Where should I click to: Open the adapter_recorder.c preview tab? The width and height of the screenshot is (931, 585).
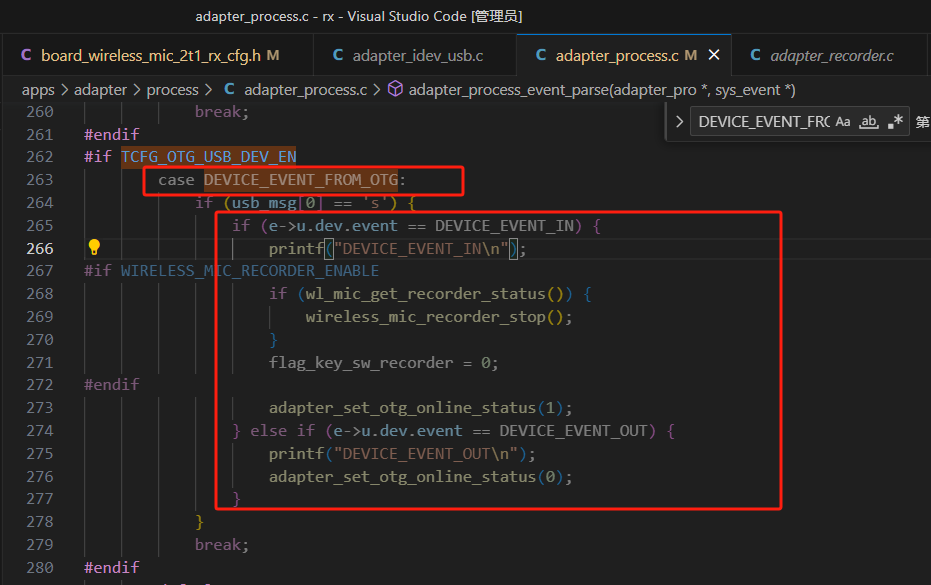coord(831,55)
